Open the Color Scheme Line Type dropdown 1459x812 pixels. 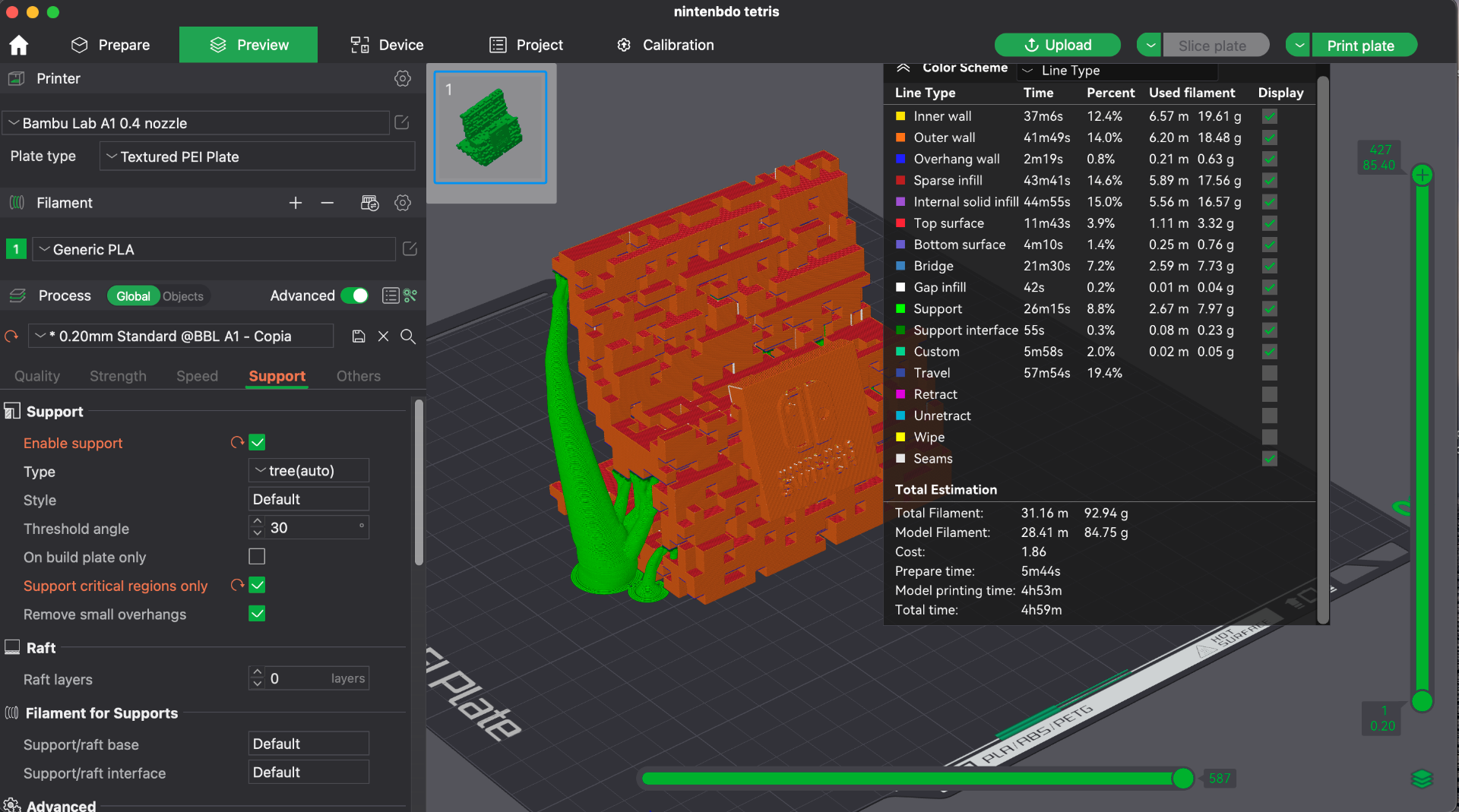tap(1118, 71)
